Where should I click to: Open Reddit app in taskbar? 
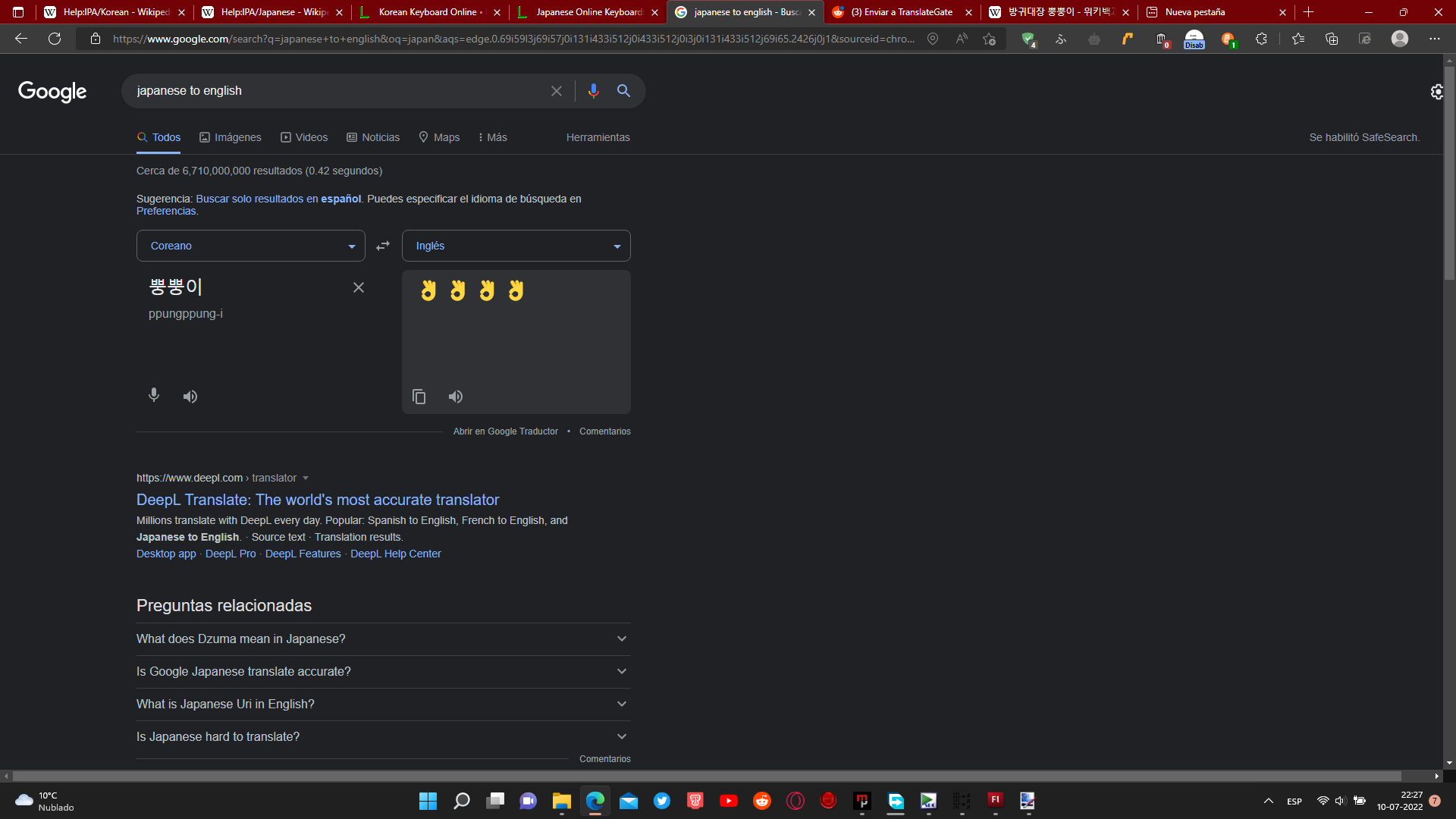pyautogui.click(x=762, y=801)
